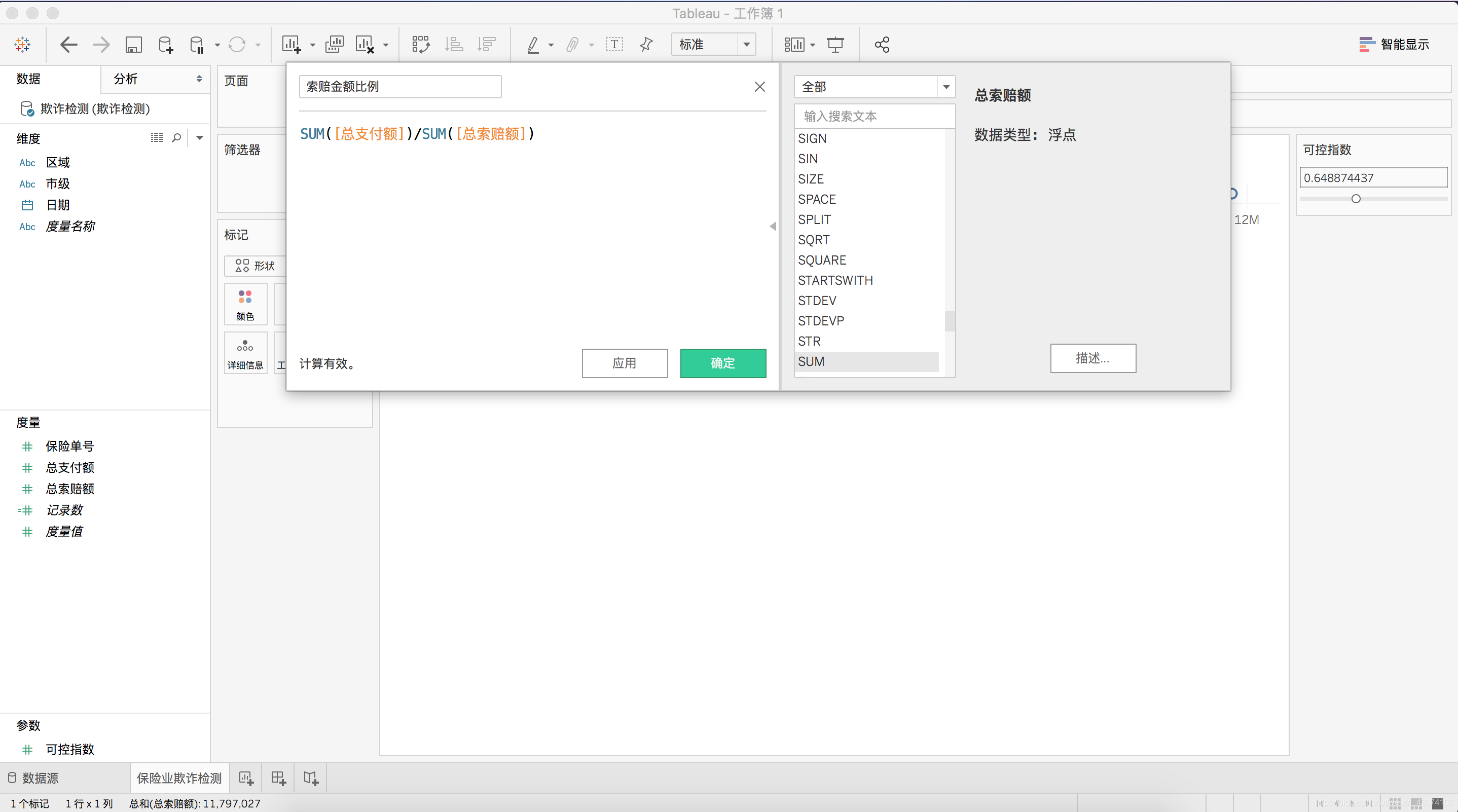Add new story tab at bottom
Image resolution: width=1458 pixels, height=812 pixels.
pyautogui.click(x=311, y=778)
